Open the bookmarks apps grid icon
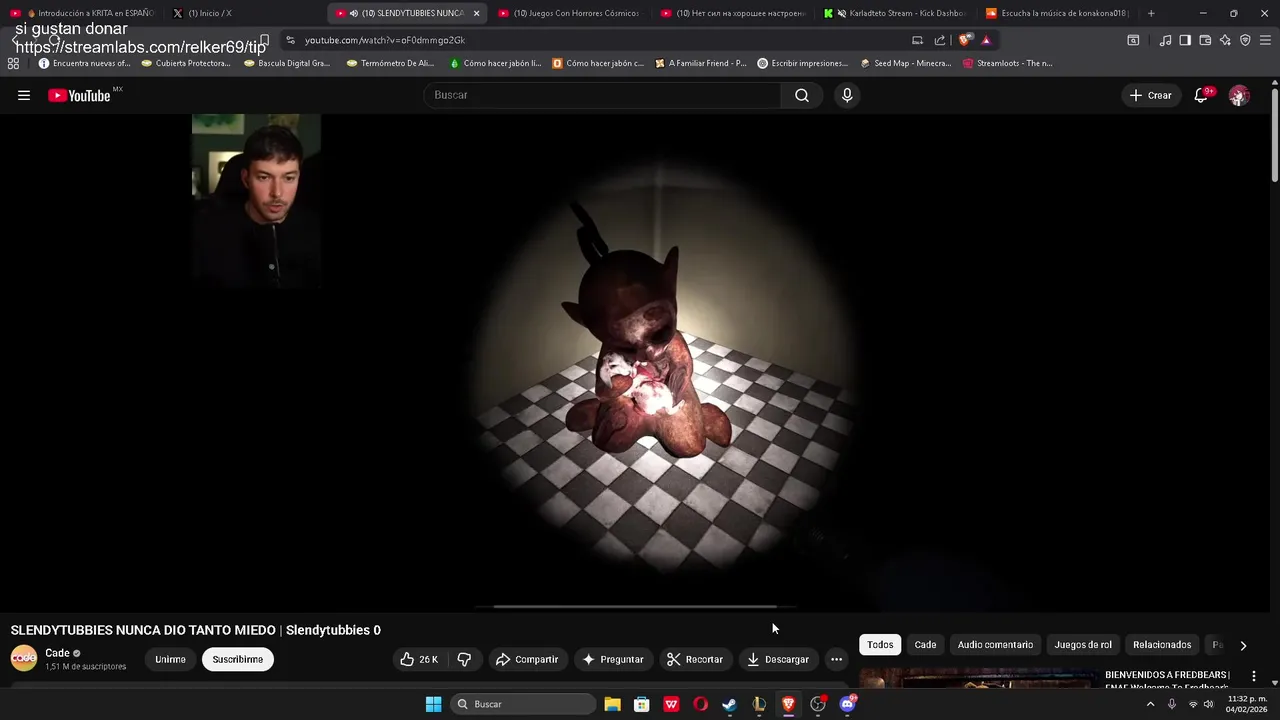Screen dimensions: 1280x720 coord(13,63)
